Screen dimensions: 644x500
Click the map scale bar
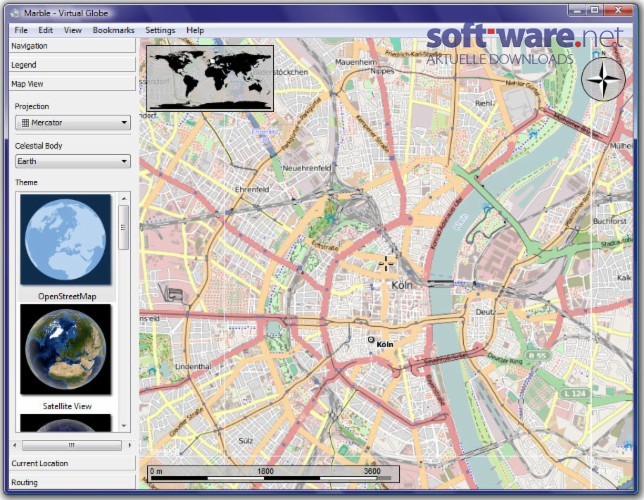tap(273, 474)
